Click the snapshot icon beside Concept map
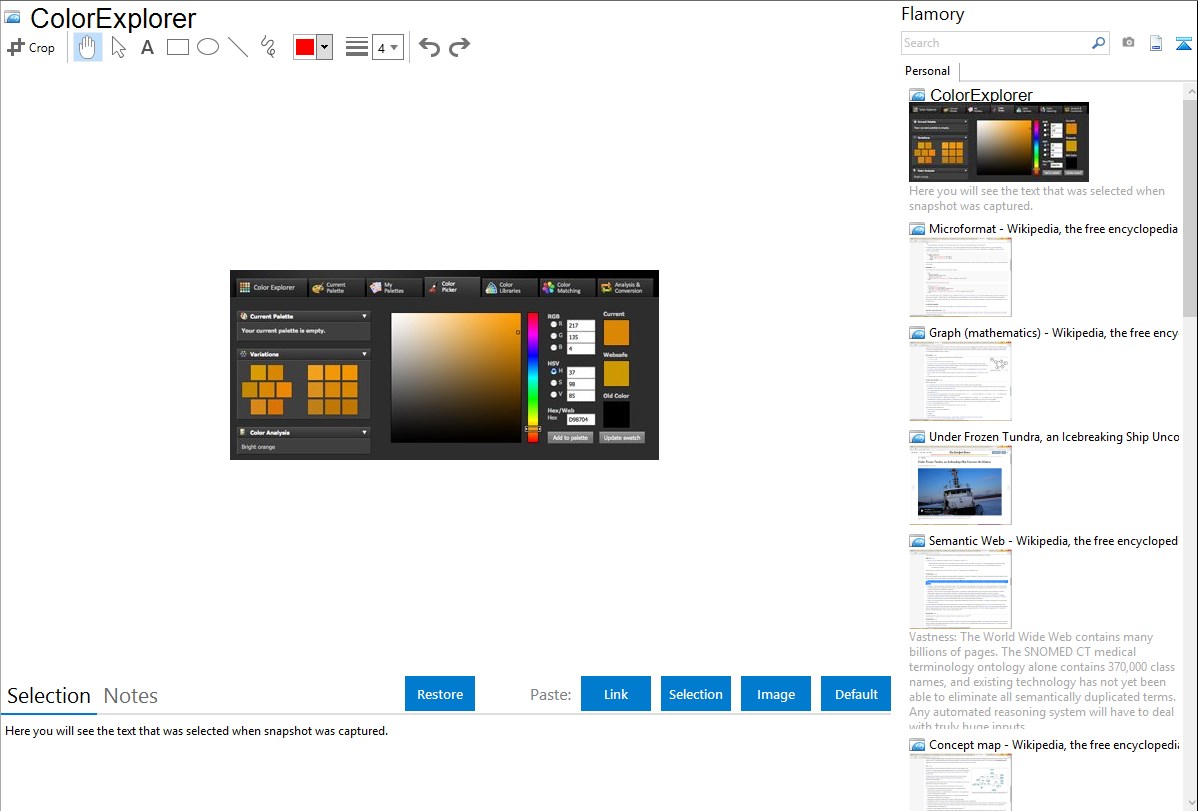This screenshot has height=811, width=1198. click(x=917, y=745)
